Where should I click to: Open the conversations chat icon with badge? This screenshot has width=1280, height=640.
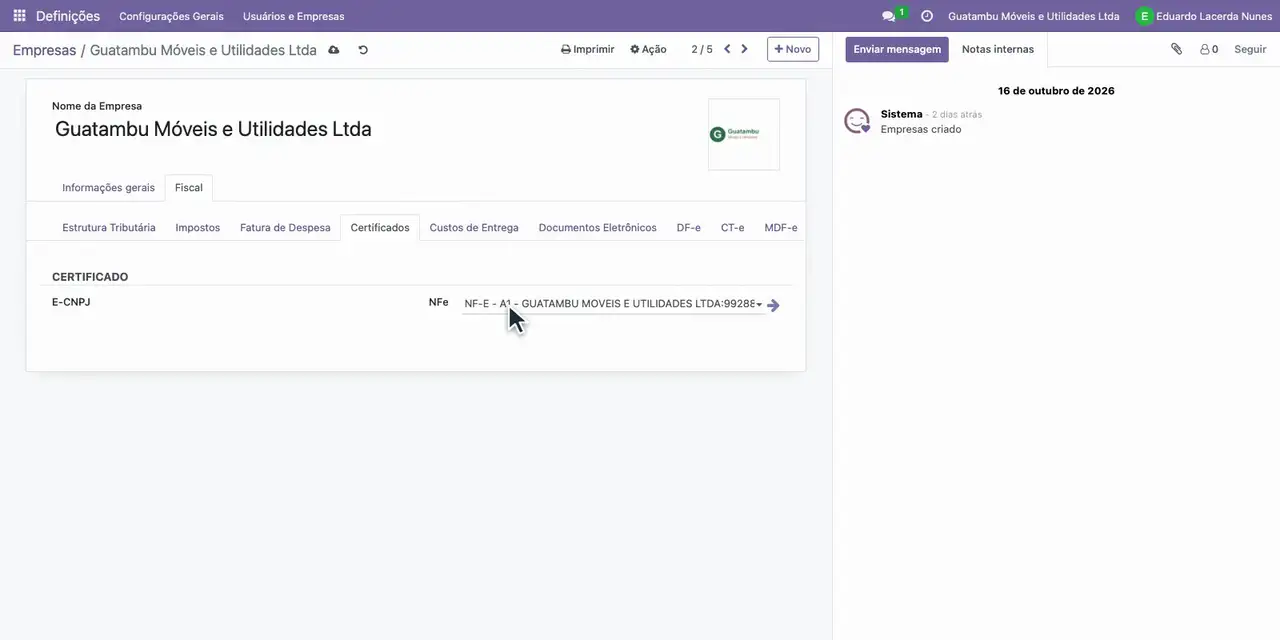coord(889,16)
